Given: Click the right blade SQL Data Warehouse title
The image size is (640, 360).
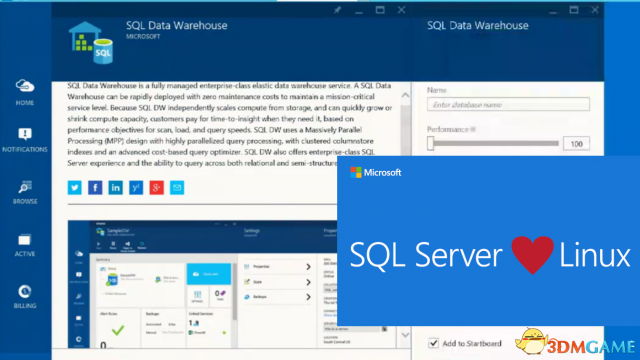Looking at the screenshot, I should coord(478,26).
